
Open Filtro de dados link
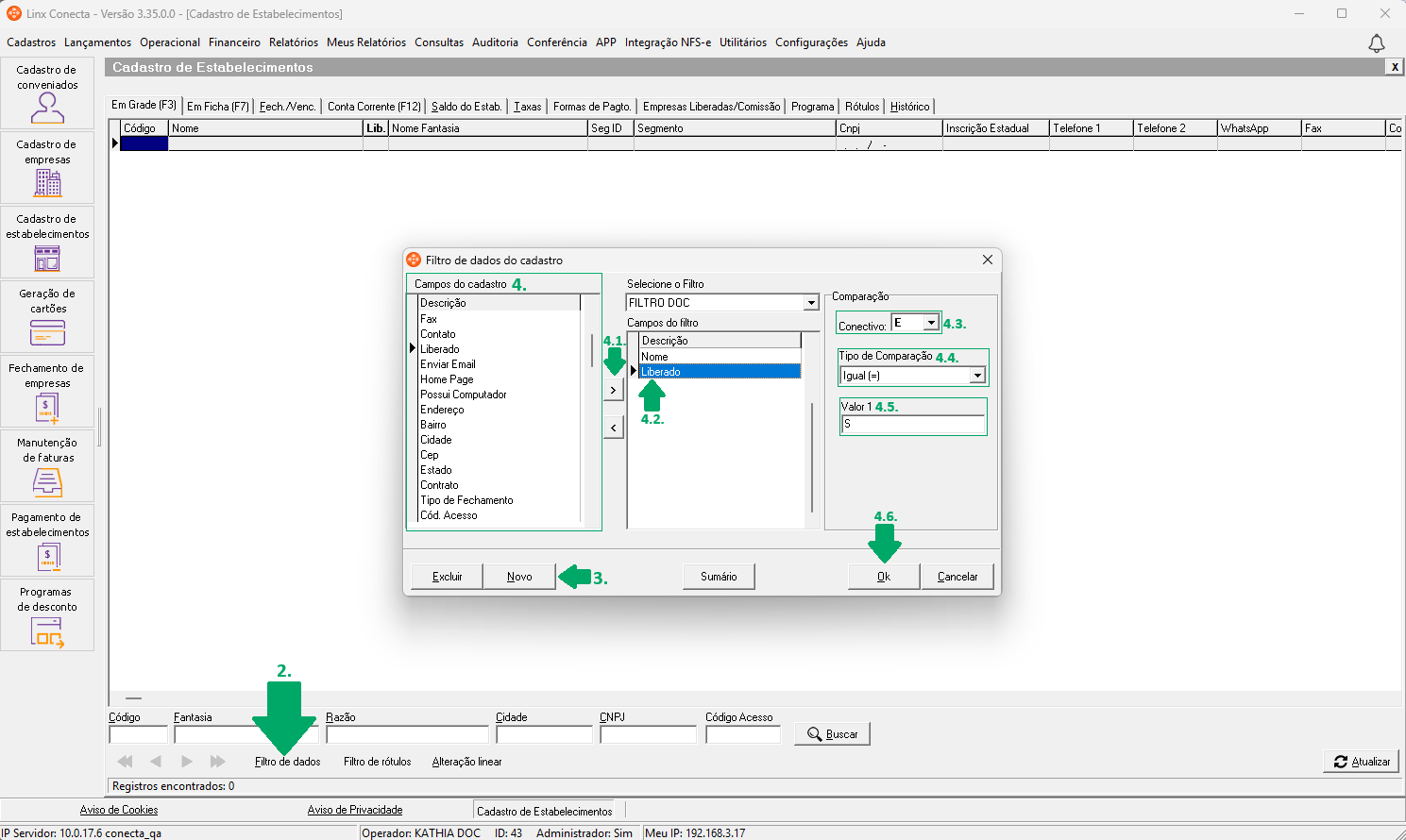288,762
